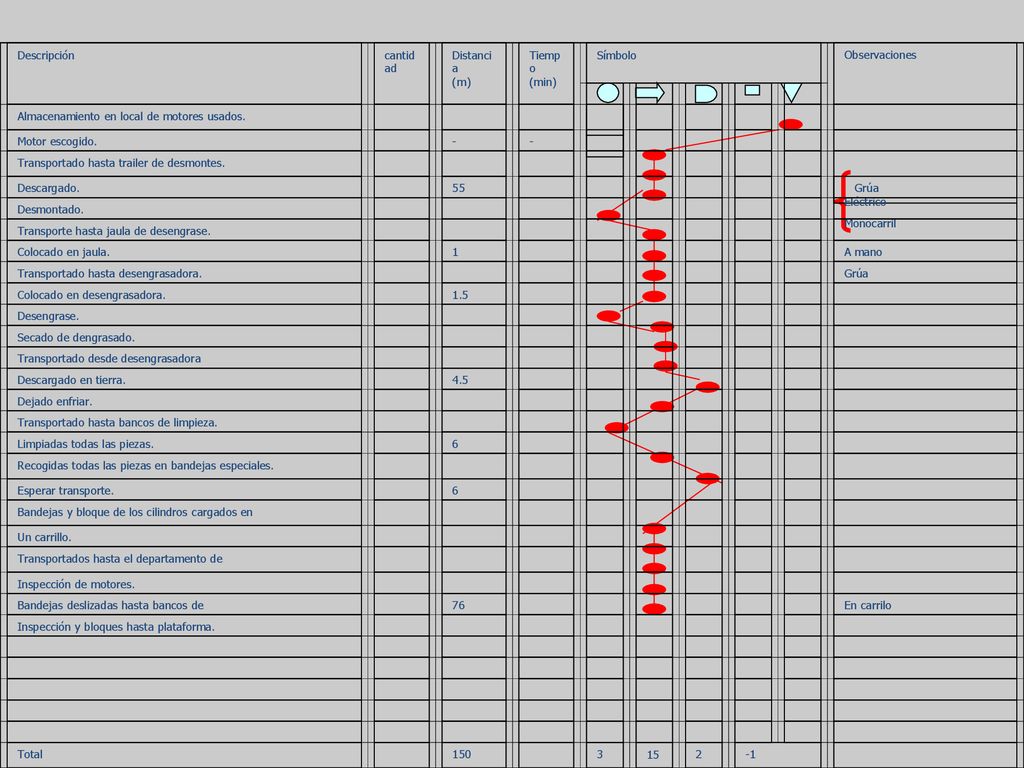Click the '-1' total value
This screenshot has width=1024, height=768.
pos(750,754)
